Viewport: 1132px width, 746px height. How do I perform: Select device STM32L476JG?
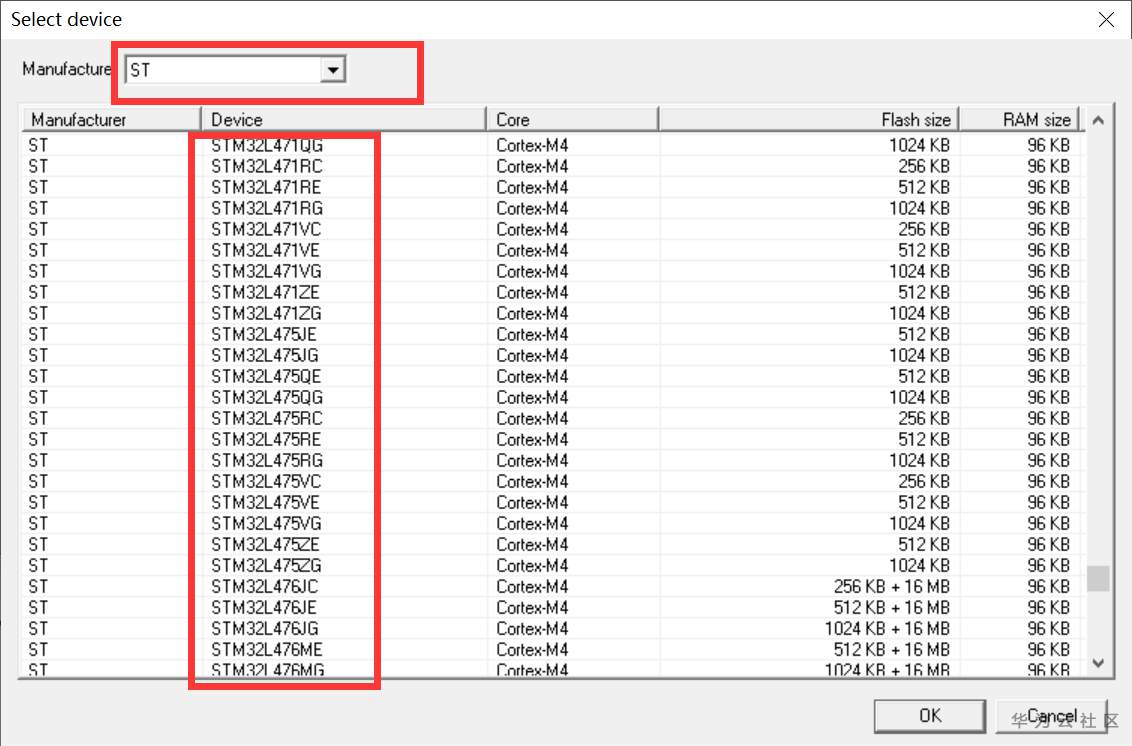point(265,627)
